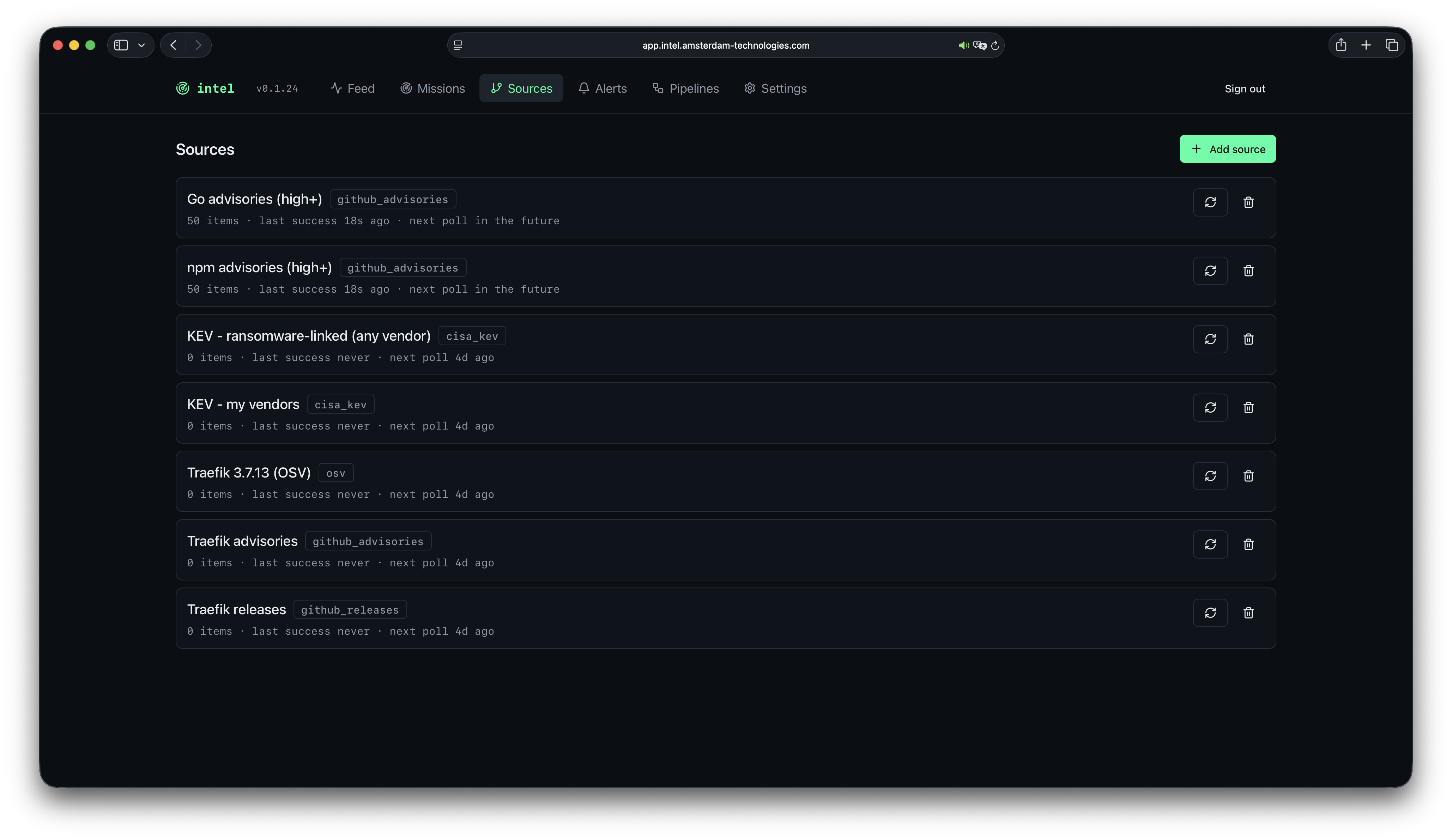Click the cisa_kev tag on KEV - my vendors
Image resolution: width=1452 pixels, height=840 pixels.
[x=340, y=404]
